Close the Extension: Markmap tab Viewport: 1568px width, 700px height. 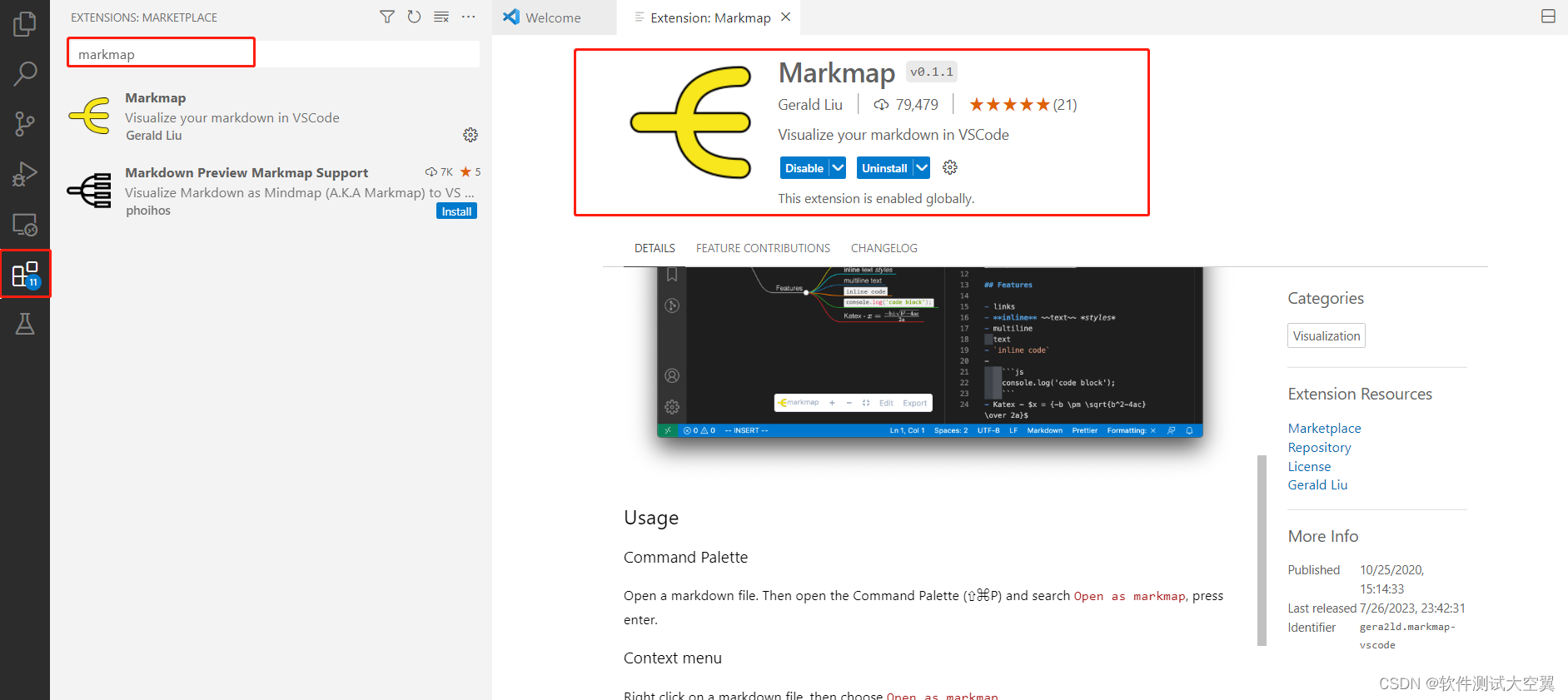click(x=785, y=17)
